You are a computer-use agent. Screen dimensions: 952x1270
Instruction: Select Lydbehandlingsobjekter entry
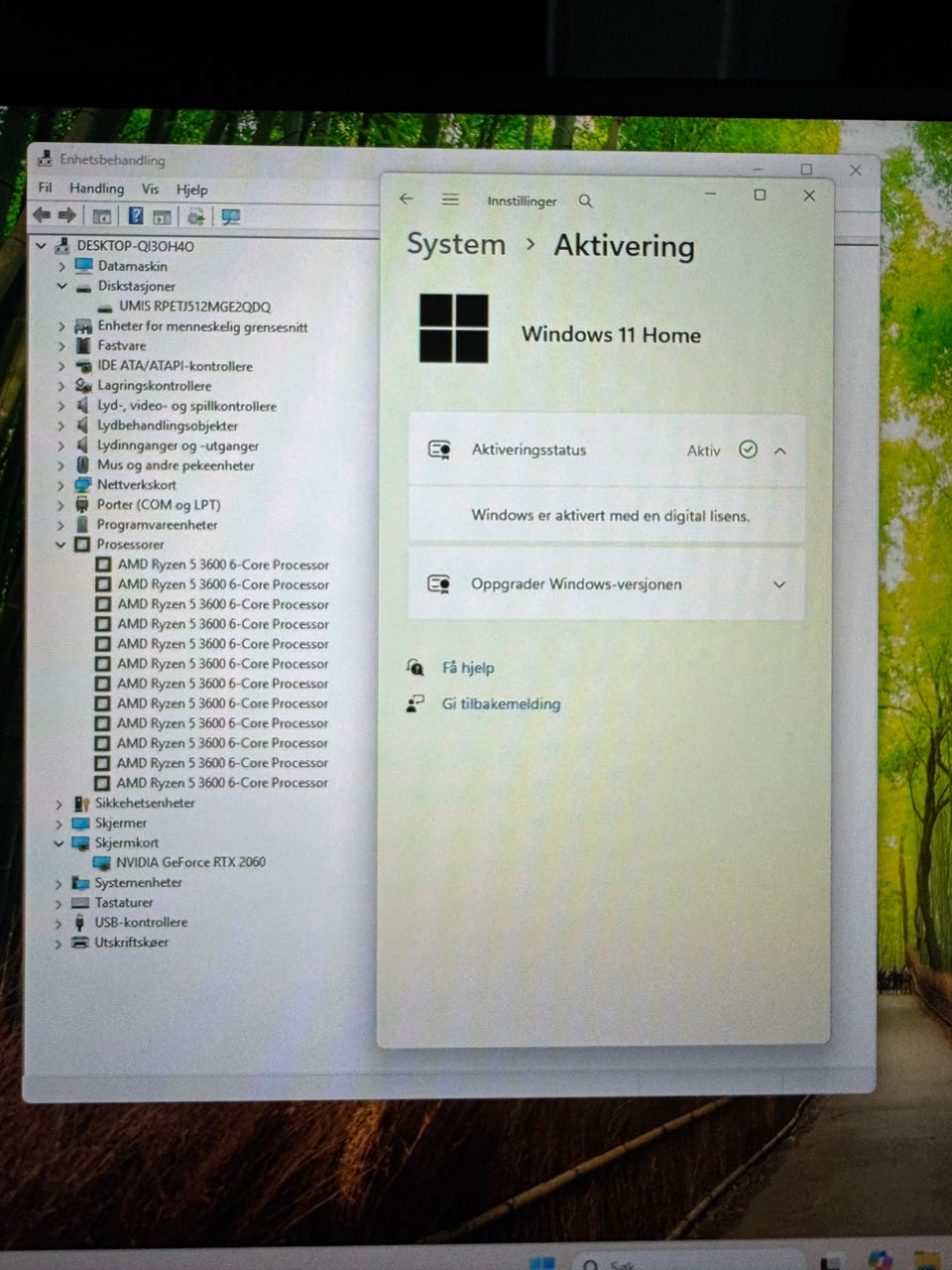pyautogui.click(x=168, y=426)
